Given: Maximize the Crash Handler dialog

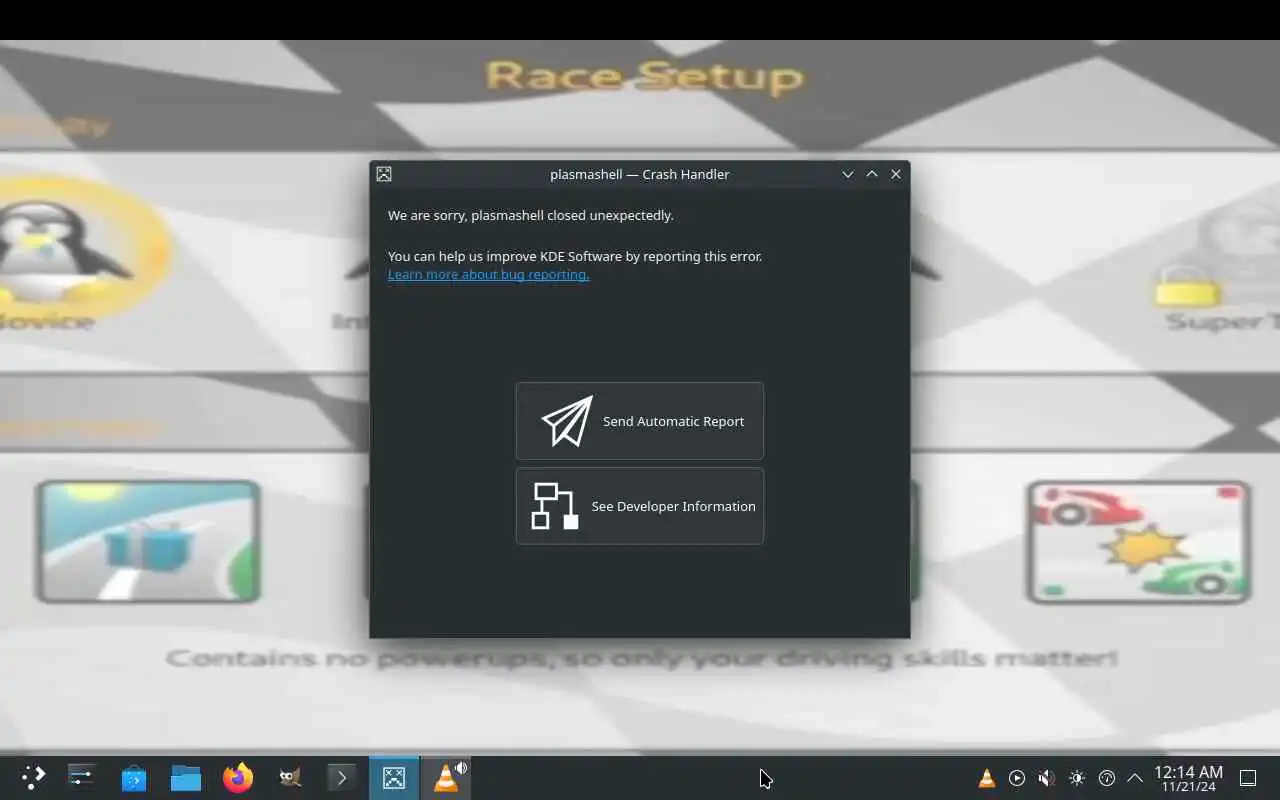Looking at the screenshot, I should (872, 174).
